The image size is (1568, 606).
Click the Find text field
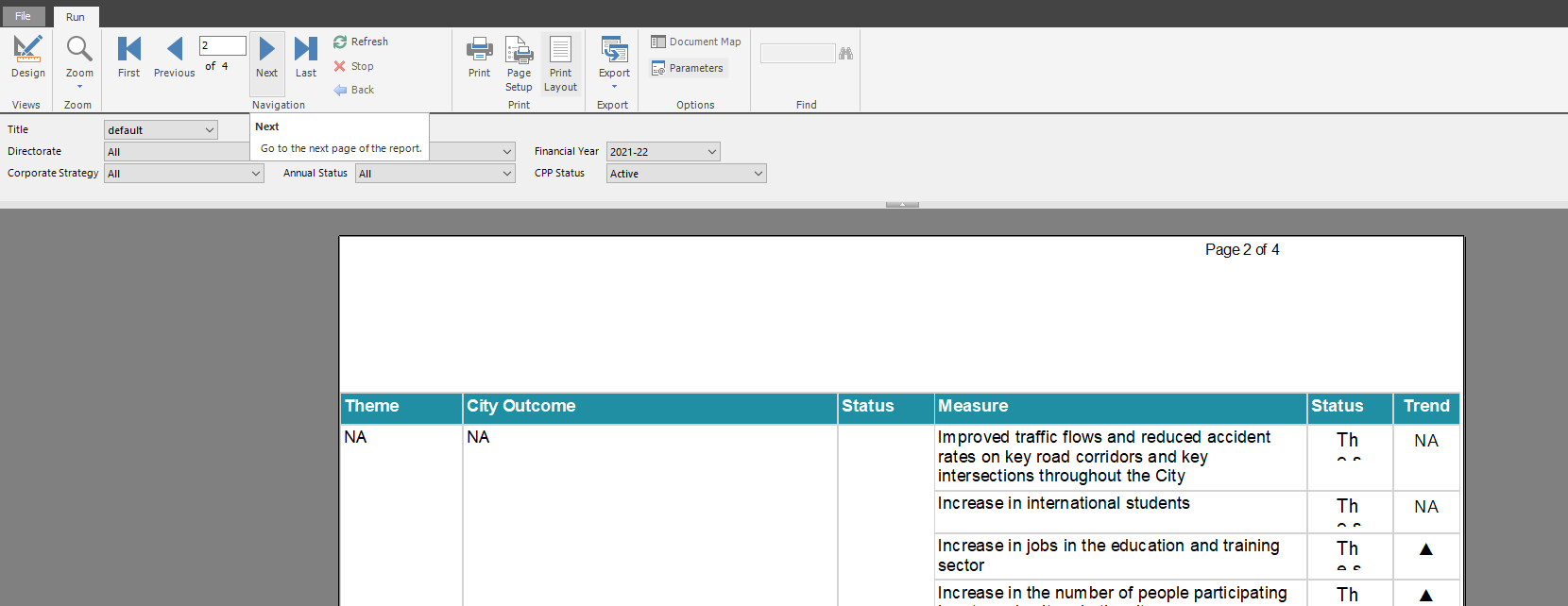(798, 54)
